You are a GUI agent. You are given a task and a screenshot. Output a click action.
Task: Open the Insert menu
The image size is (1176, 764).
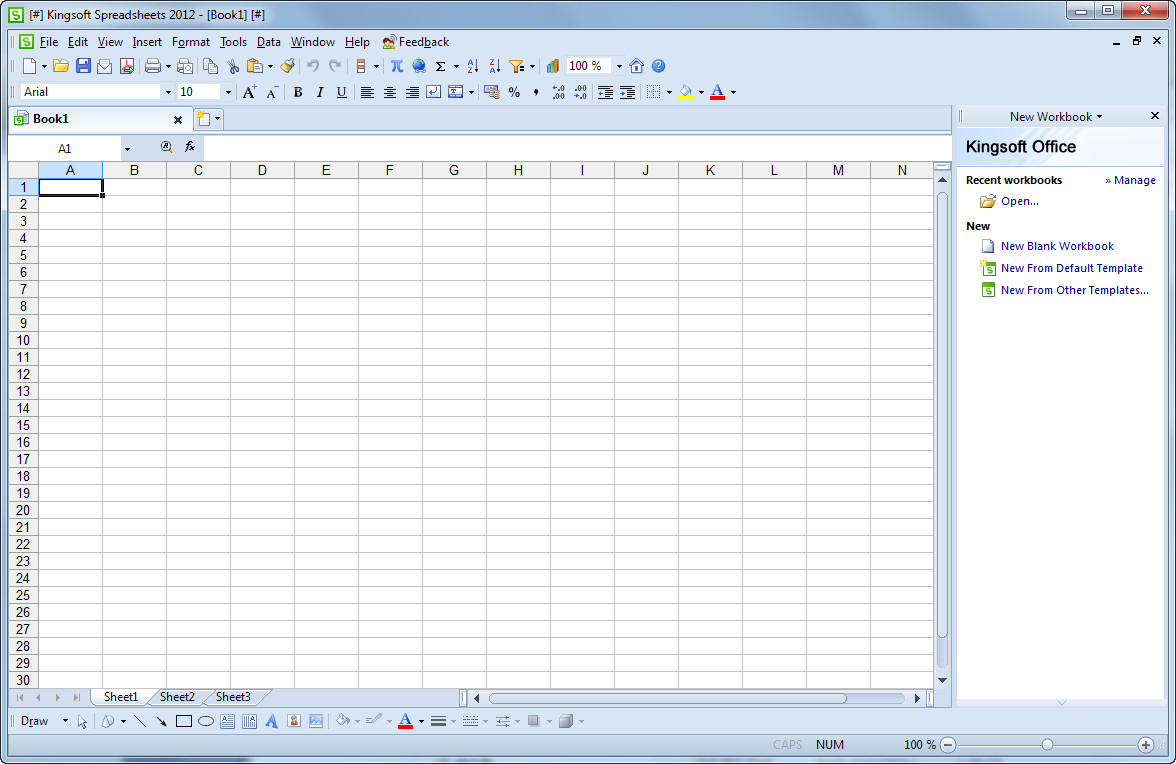(x=147, y=42)
